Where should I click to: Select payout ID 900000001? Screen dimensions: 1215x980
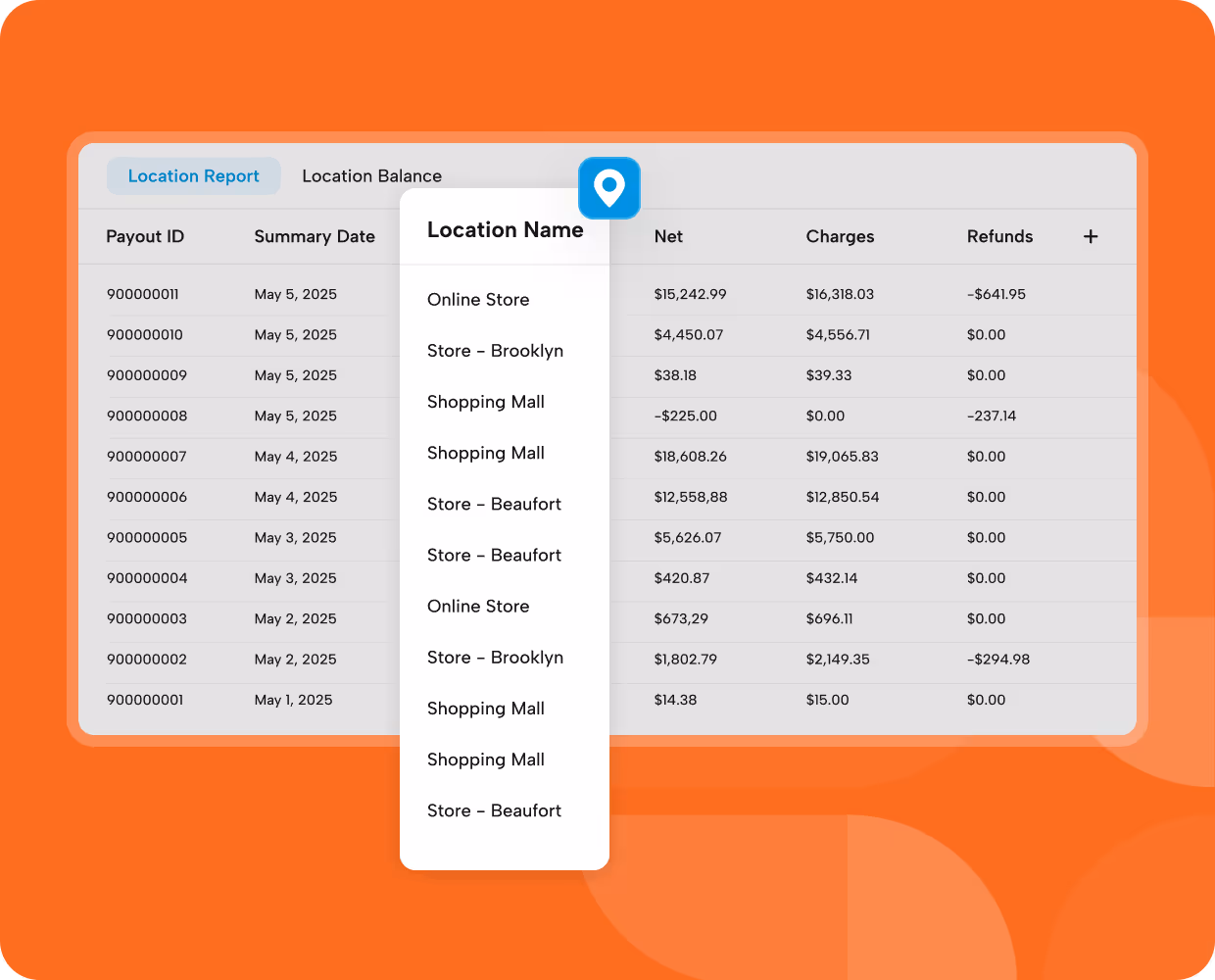145,700
